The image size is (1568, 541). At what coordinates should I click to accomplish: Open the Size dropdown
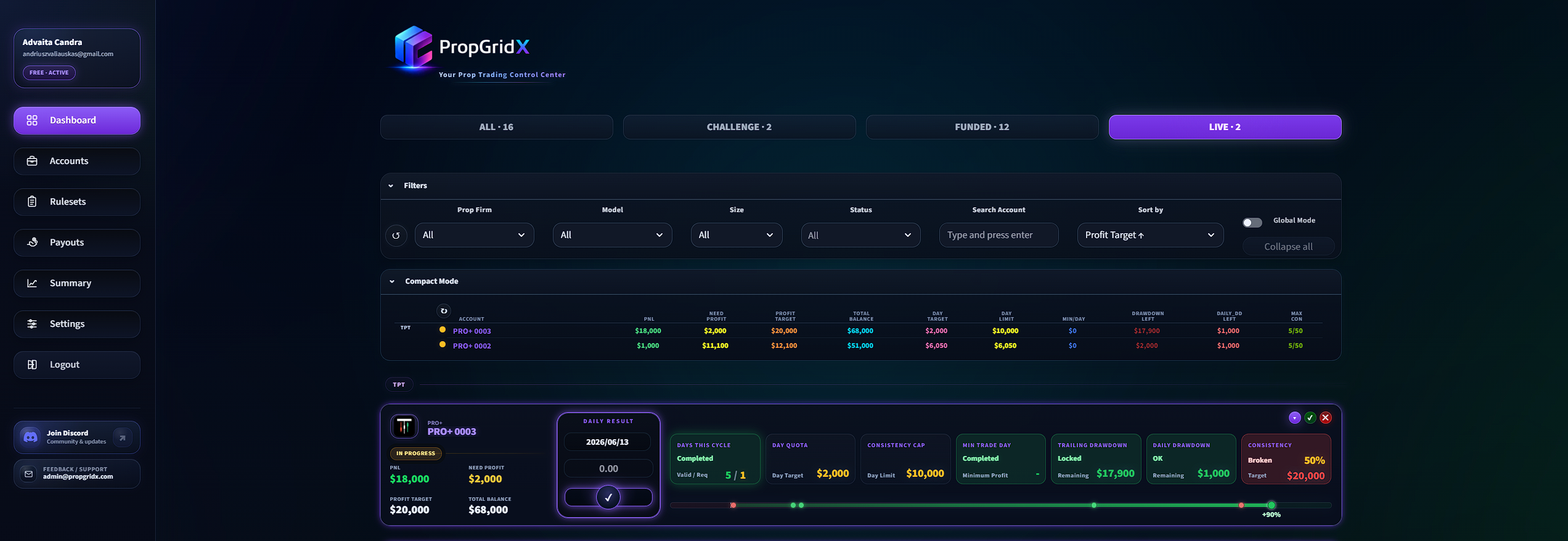[737, 235]
